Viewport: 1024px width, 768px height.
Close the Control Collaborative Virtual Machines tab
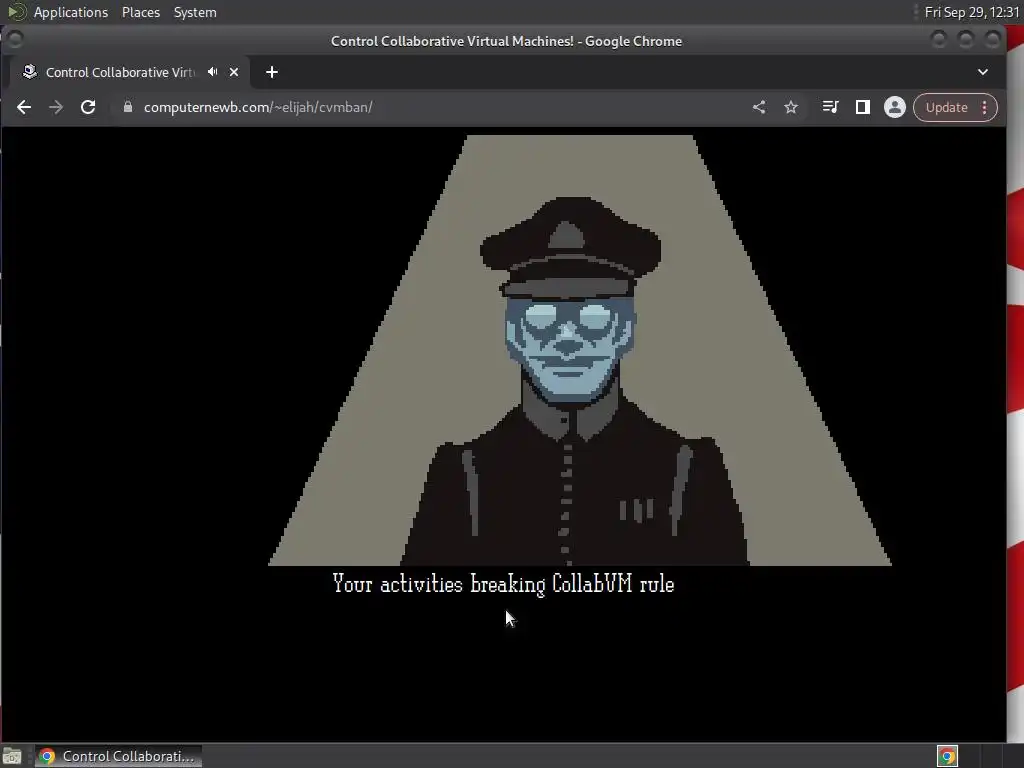click(234, 72)
